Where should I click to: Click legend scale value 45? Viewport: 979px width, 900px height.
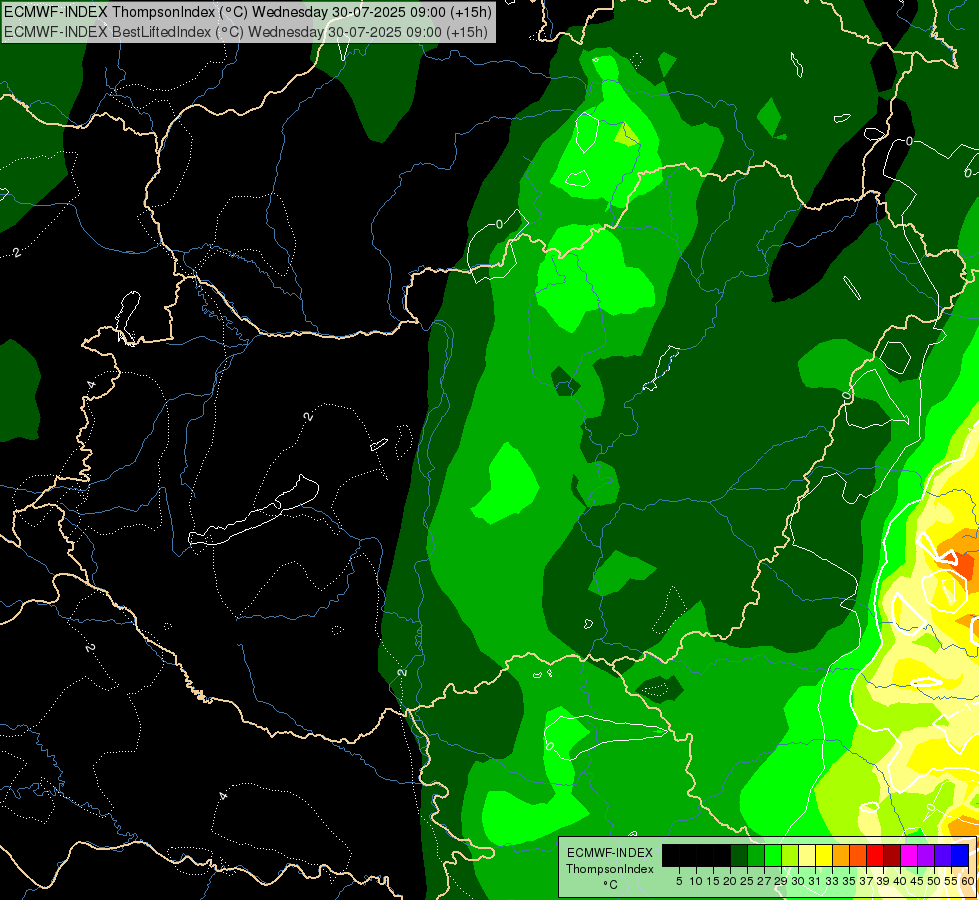coord(917,881)
